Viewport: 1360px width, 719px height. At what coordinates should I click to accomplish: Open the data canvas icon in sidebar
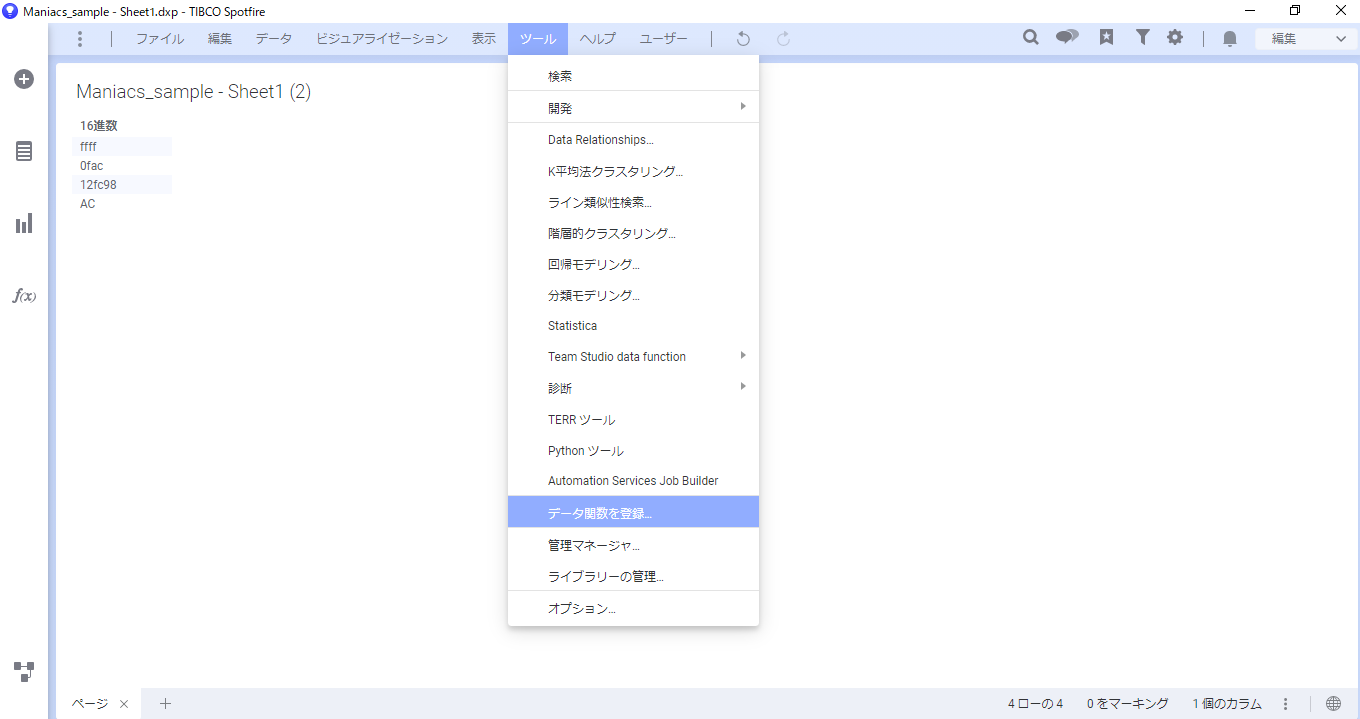click(24, 670)
